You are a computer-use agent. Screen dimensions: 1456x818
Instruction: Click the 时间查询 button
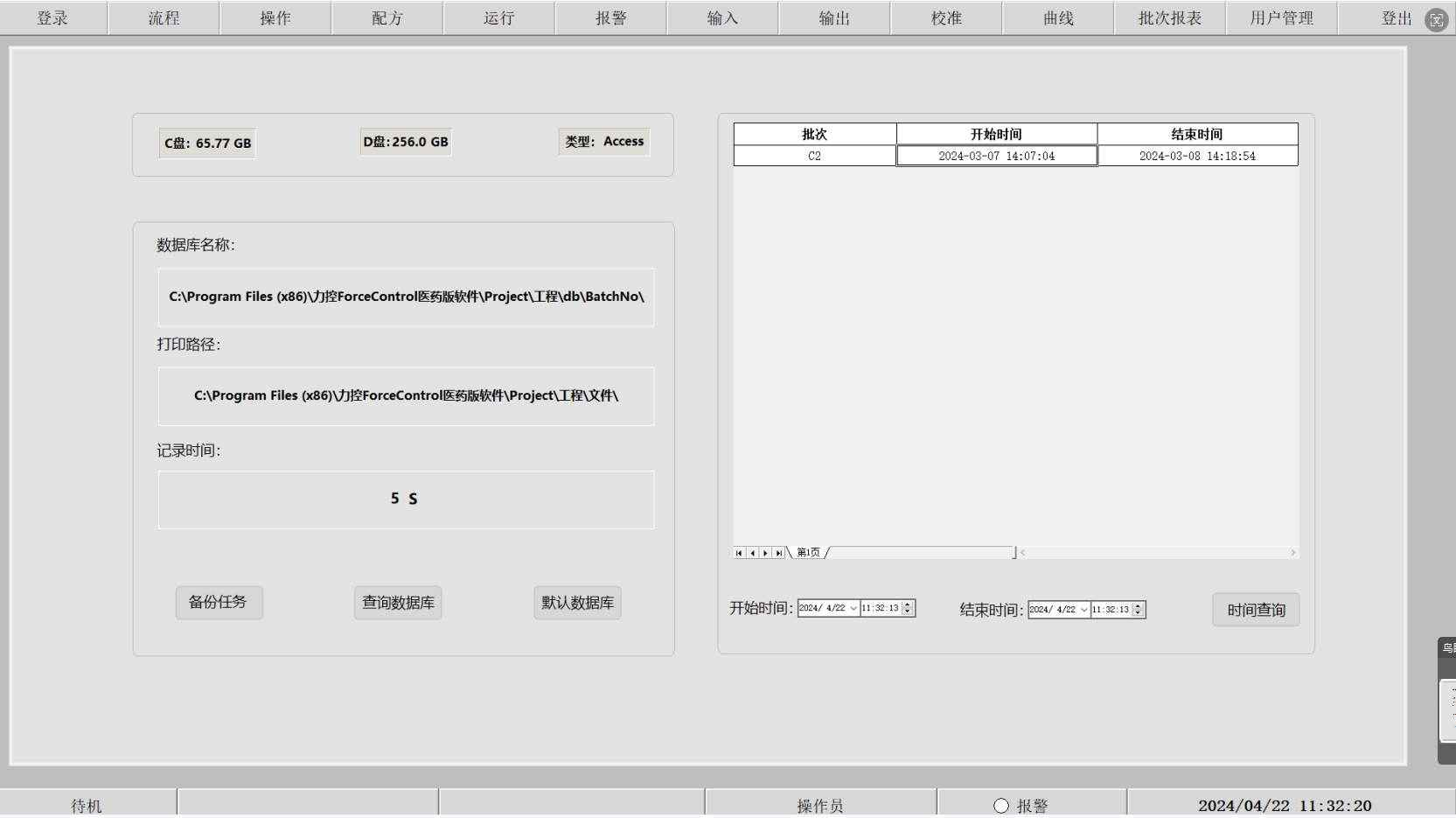pos(1256,610)
